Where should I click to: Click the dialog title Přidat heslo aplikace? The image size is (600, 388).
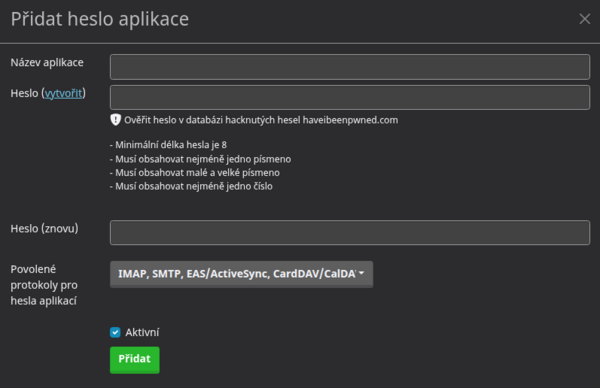[x=100, y=19]
